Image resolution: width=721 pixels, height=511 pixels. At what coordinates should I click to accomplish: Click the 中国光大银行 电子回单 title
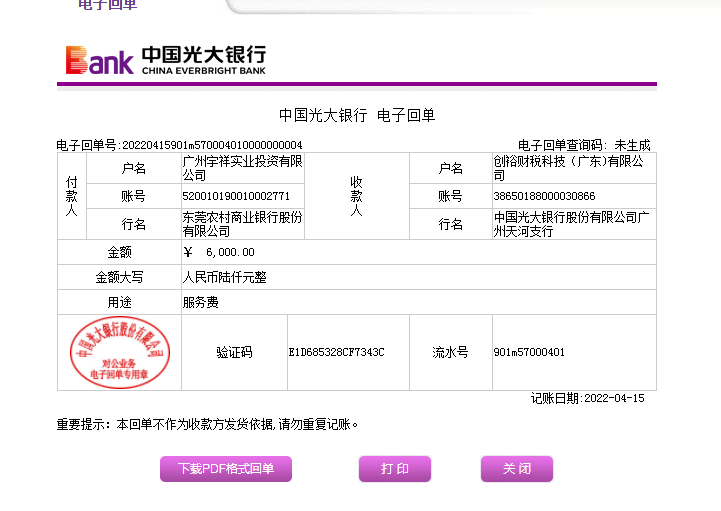[357, 116]
